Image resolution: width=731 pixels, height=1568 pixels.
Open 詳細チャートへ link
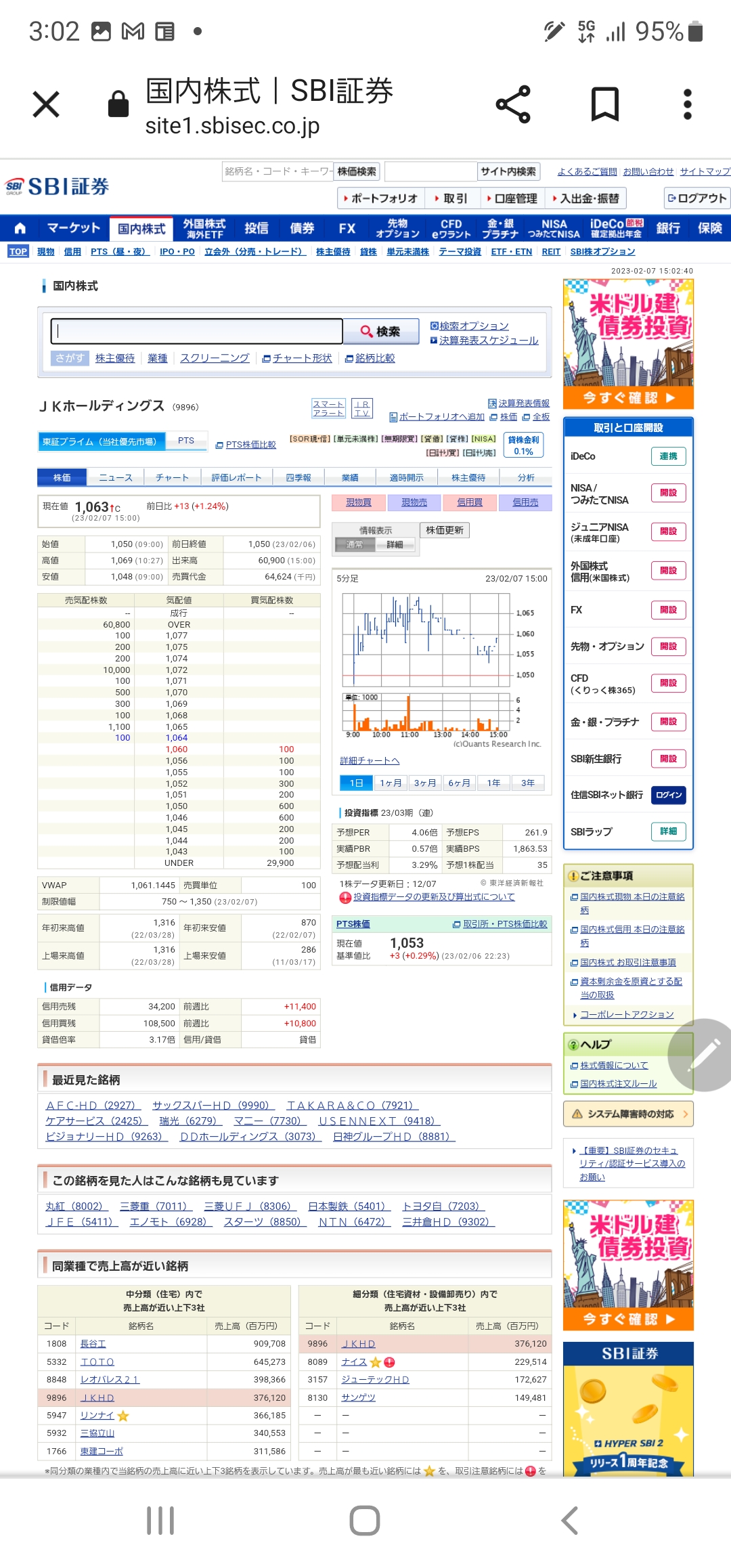point(370,761)
